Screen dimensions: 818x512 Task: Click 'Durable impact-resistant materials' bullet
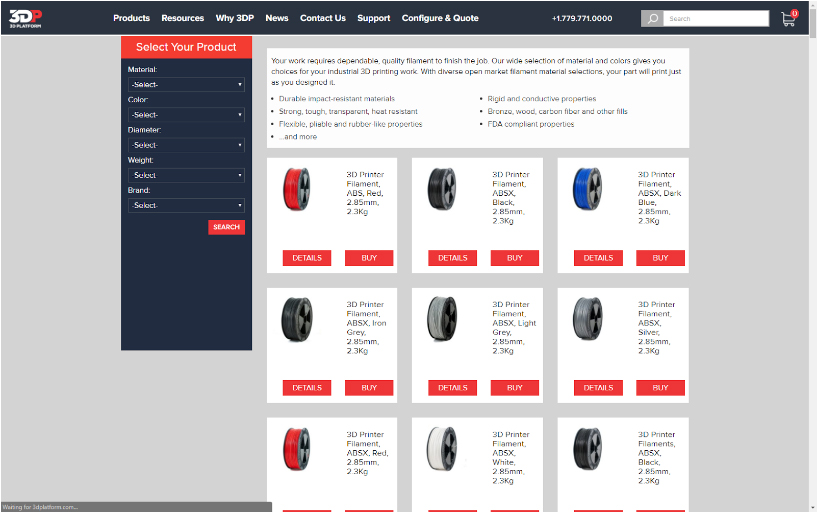coord(336,99)
